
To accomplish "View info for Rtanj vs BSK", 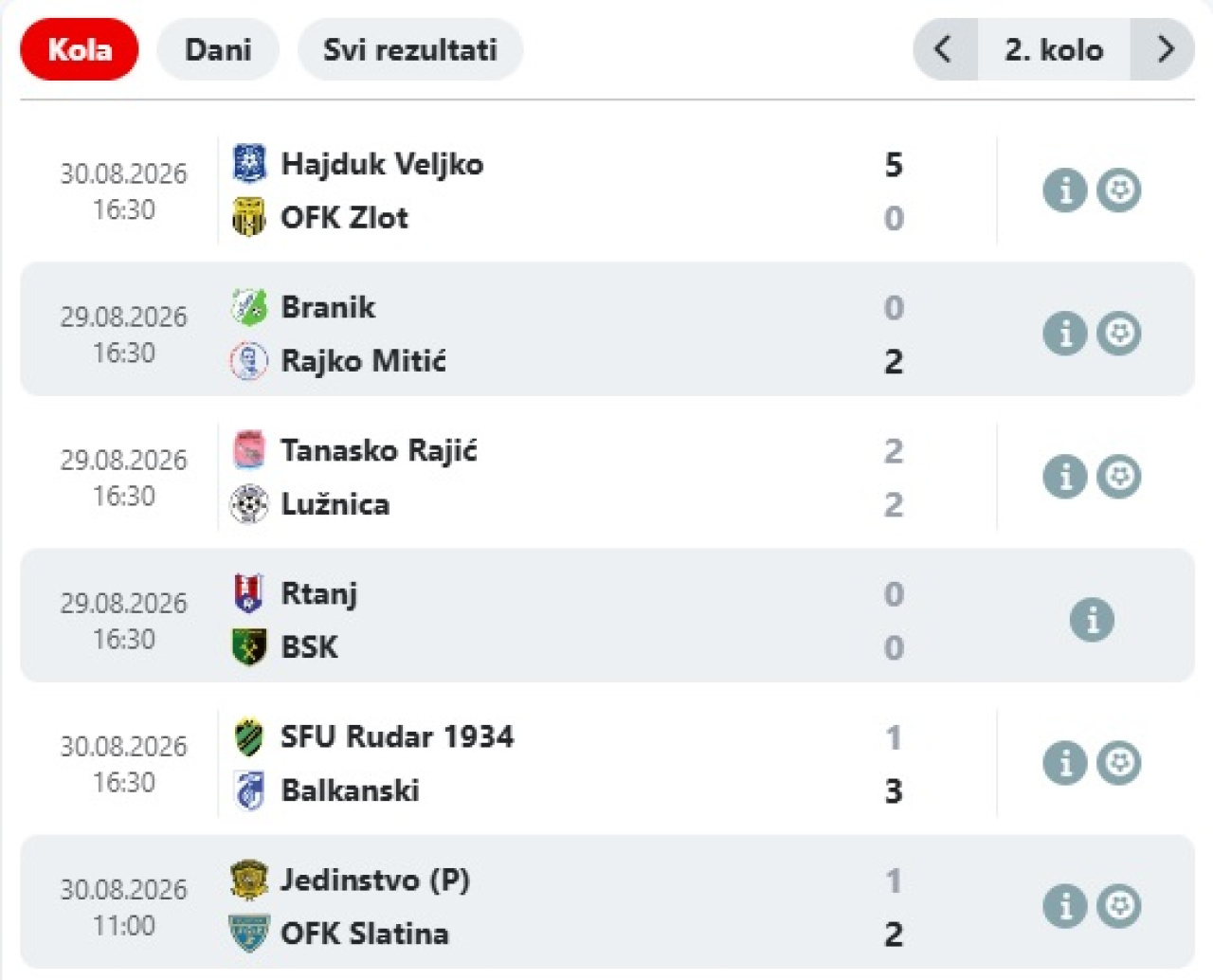I will point(1092,620).
